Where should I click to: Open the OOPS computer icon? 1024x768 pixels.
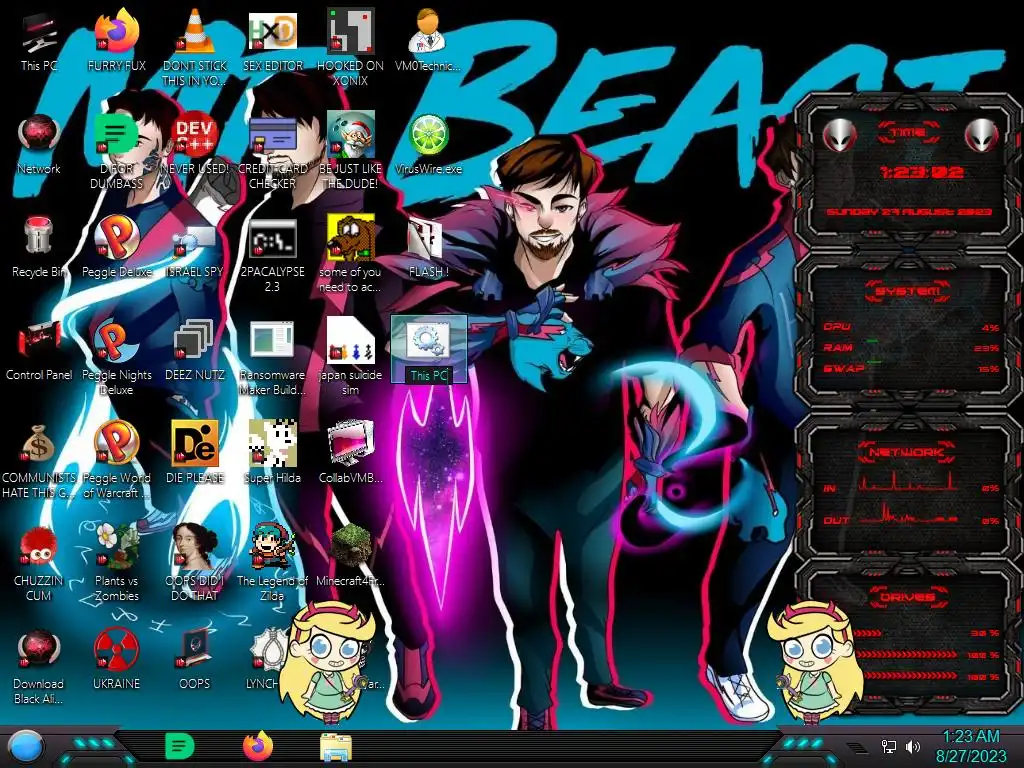coord(195,660)
